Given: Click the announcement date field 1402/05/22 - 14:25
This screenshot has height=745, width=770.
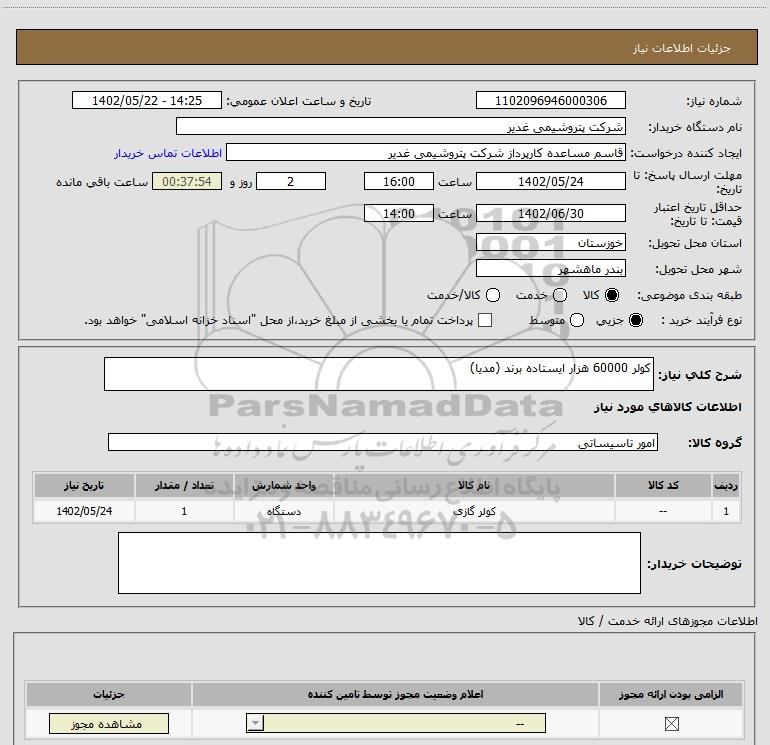Looking at the screenshot, I should click(x=147, y=100).
